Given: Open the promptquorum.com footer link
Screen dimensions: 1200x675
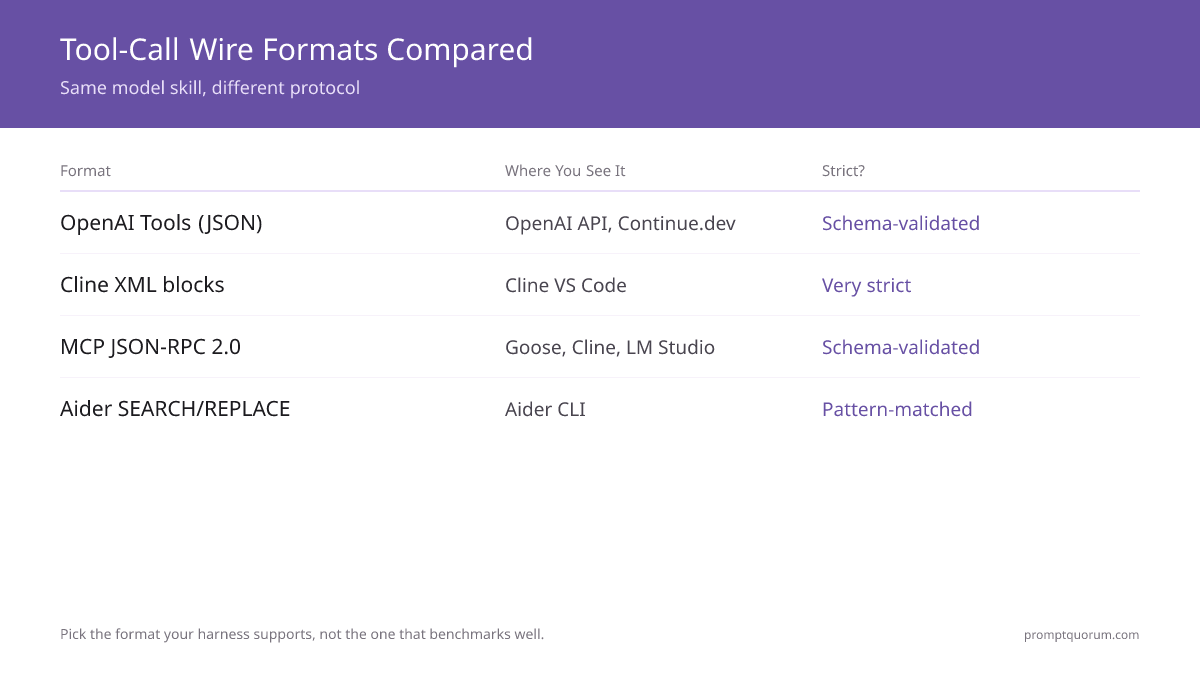Looking at the screenshot, I should tap(1081, 634).
